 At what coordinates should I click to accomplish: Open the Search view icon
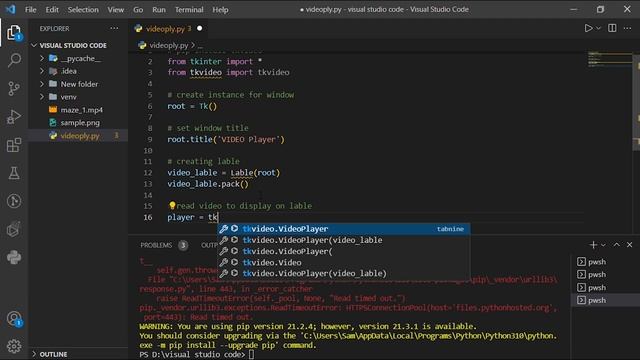pos(14,60)
